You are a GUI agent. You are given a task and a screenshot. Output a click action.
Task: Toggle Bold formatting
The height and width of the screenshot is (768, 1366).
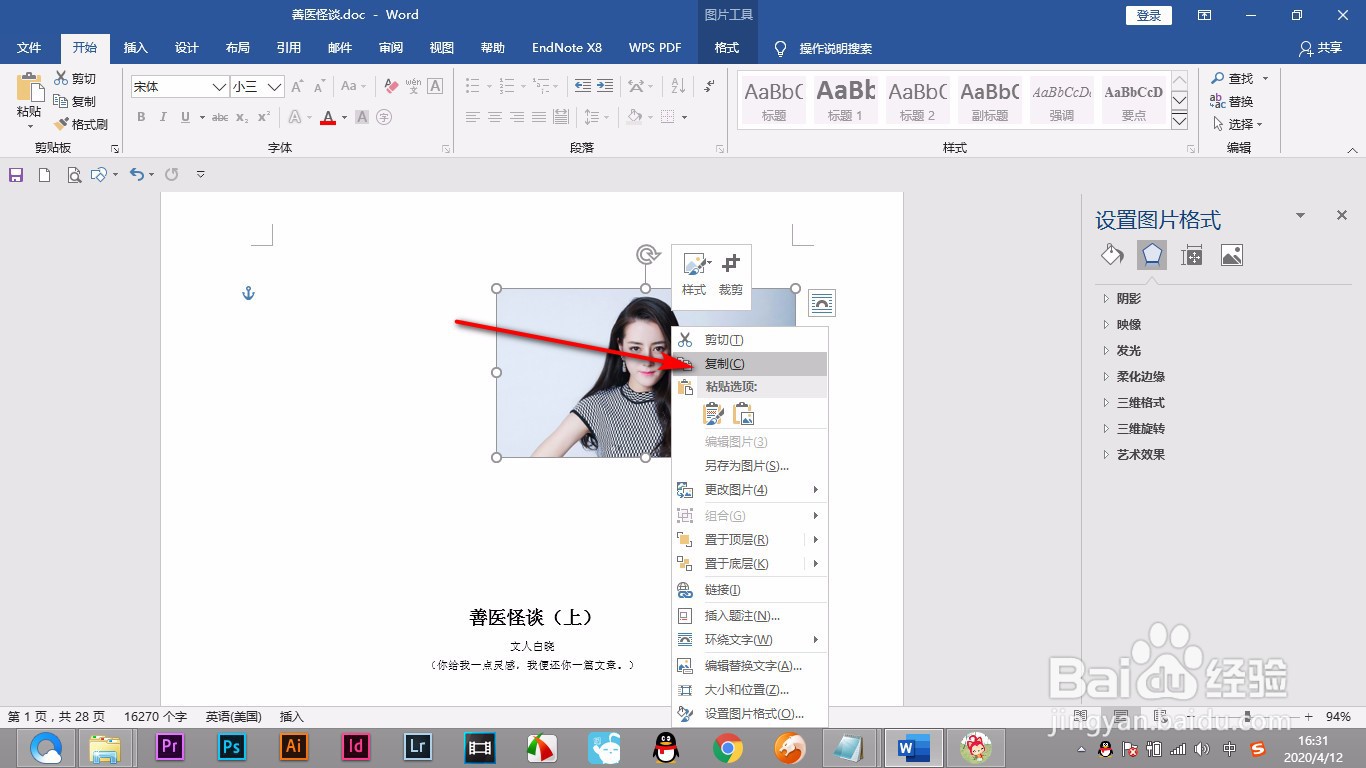(141, 117)
